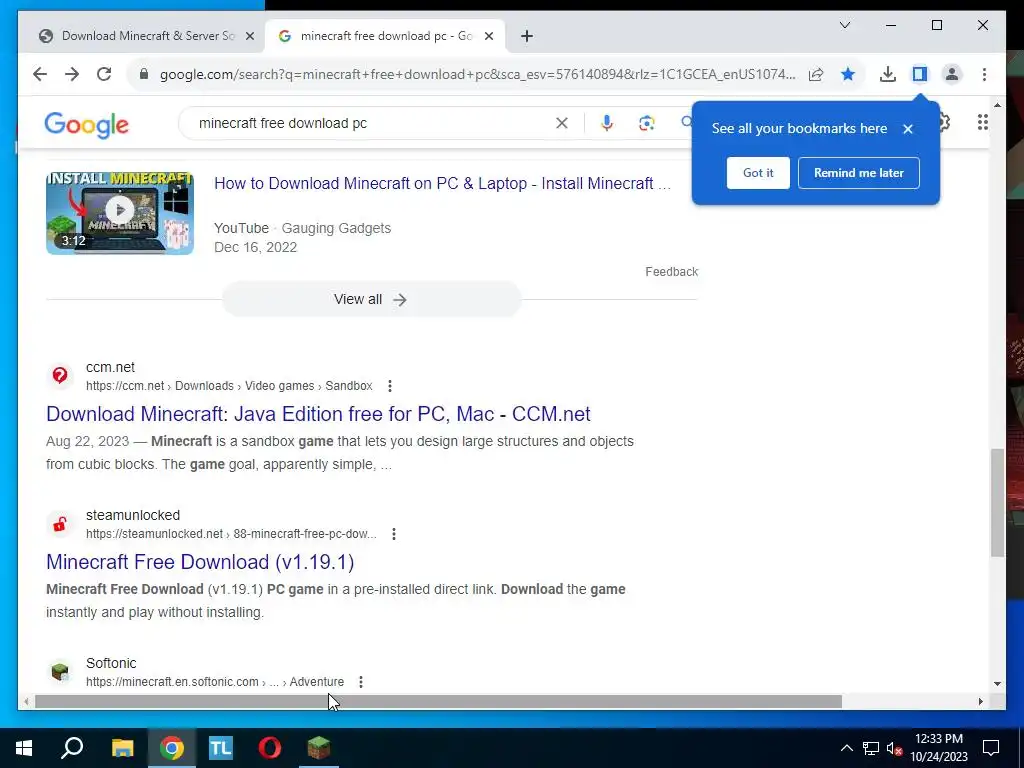Click the address bar URL
Screen dimensions: 1024x768
coord(477,74)
